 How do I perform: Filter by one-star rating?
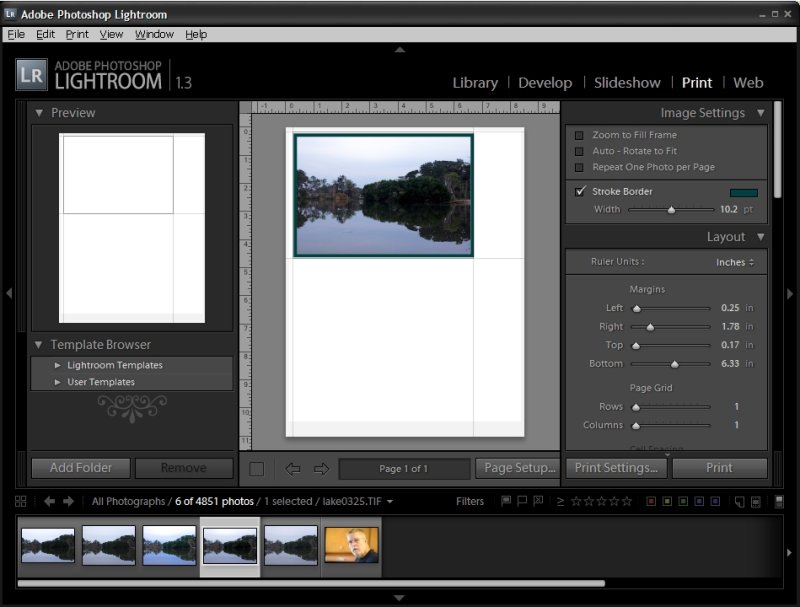576,501
